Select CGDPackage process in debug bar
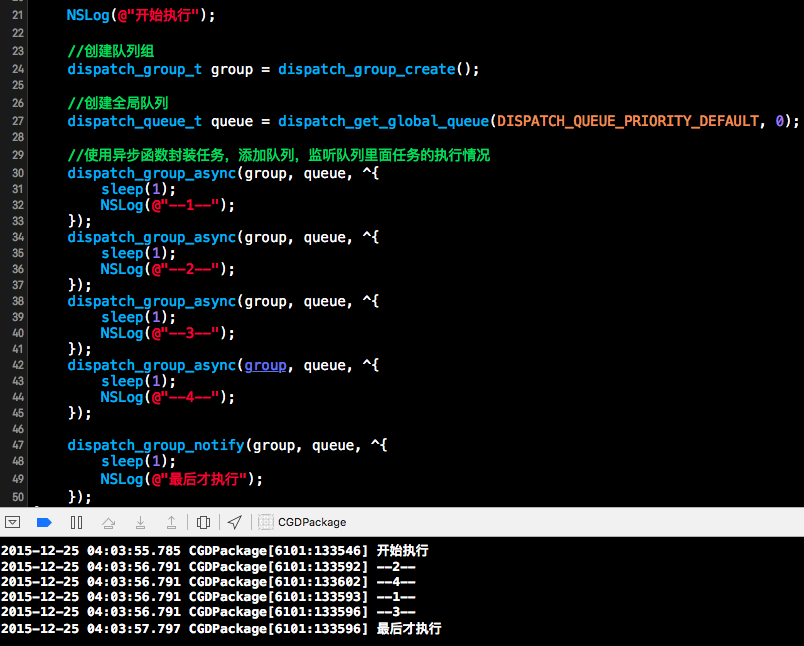 coord(302,522)
